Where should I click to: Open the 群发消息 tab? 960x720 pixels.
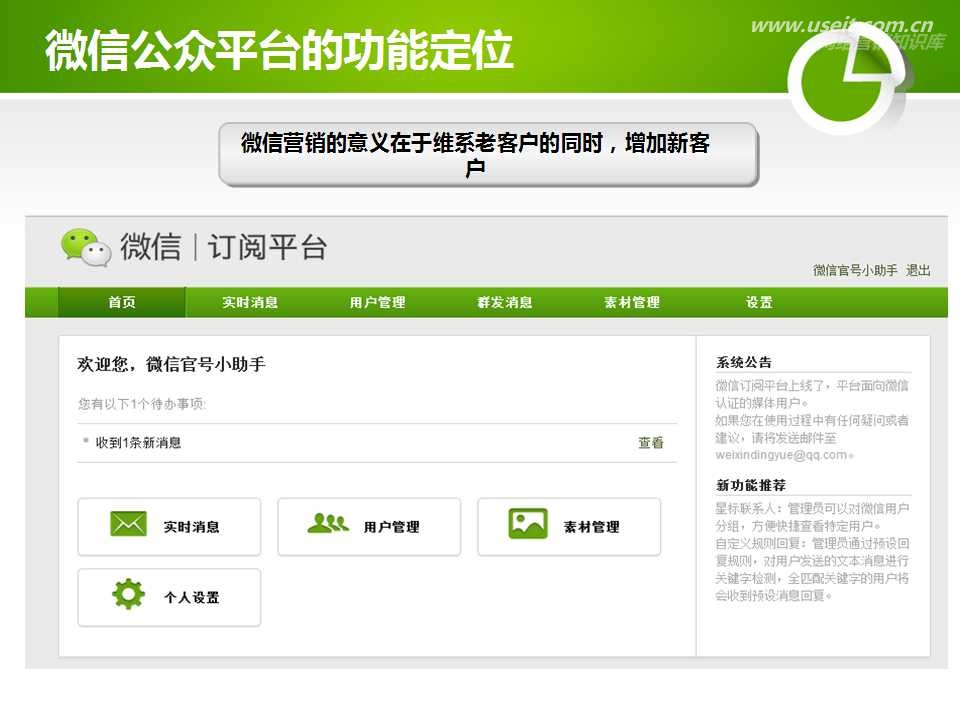pyautogui.click(x=504, y=302)
